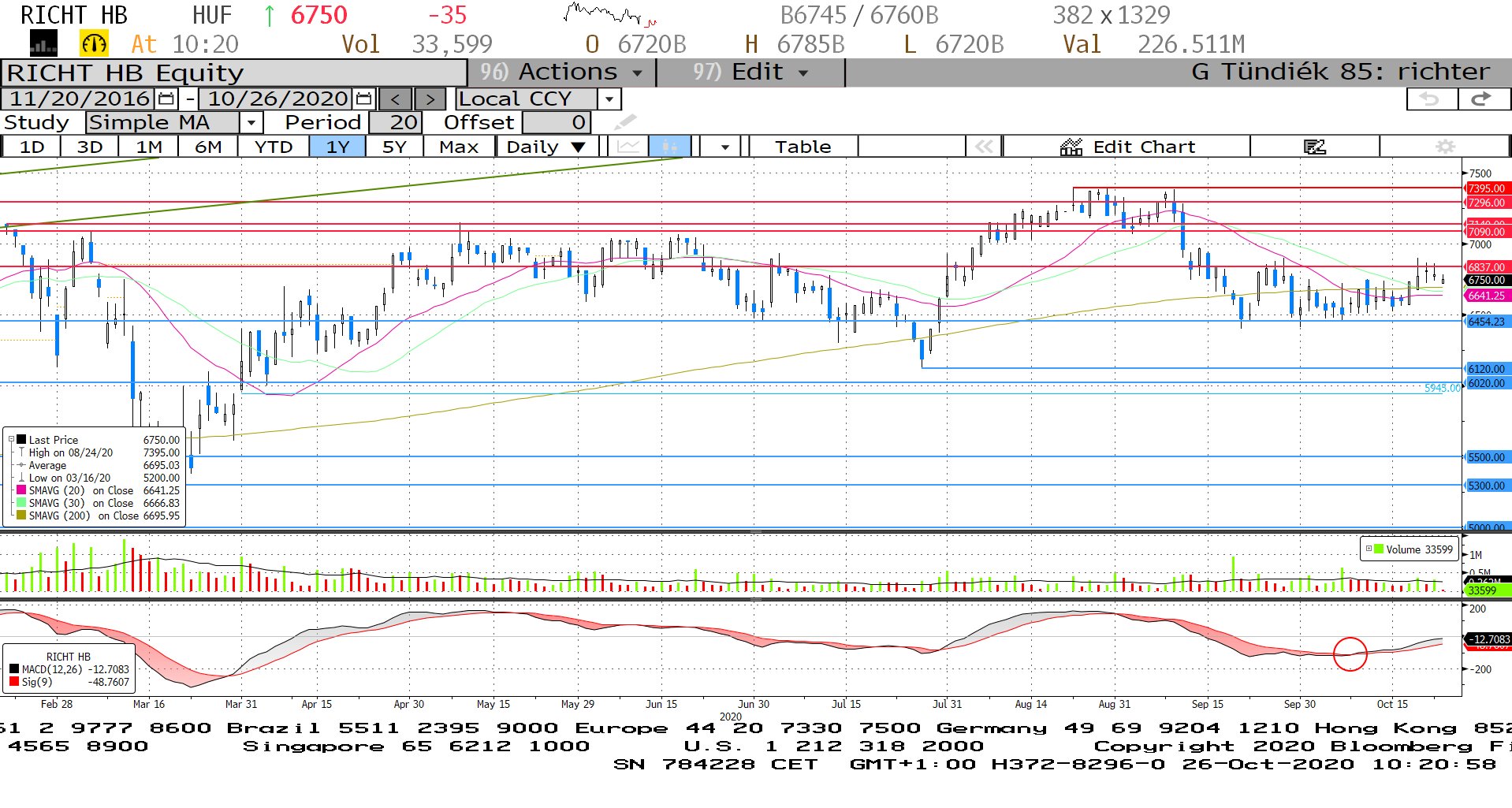
Task: Click the SMAVG (200) olive color swatch
Action: point(21,516)
